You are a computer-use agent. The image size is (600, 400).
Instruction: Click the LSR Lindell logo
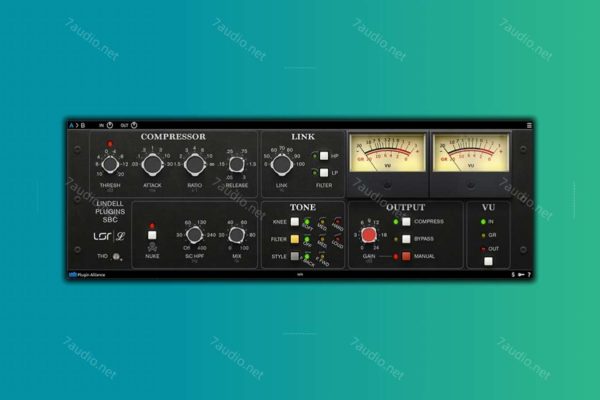[109, 236]
